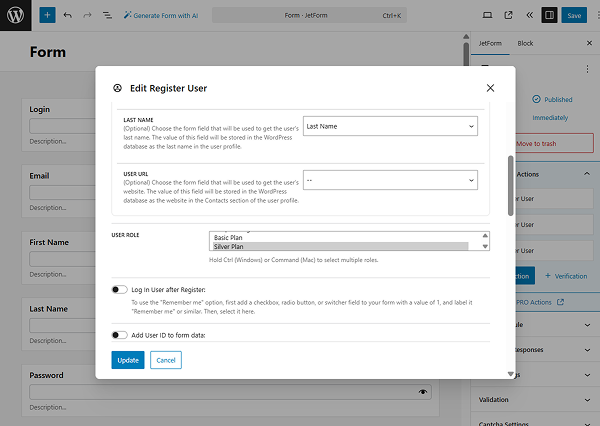
Task: Close the Edit Register User dialog
Action: pos(490,88)
